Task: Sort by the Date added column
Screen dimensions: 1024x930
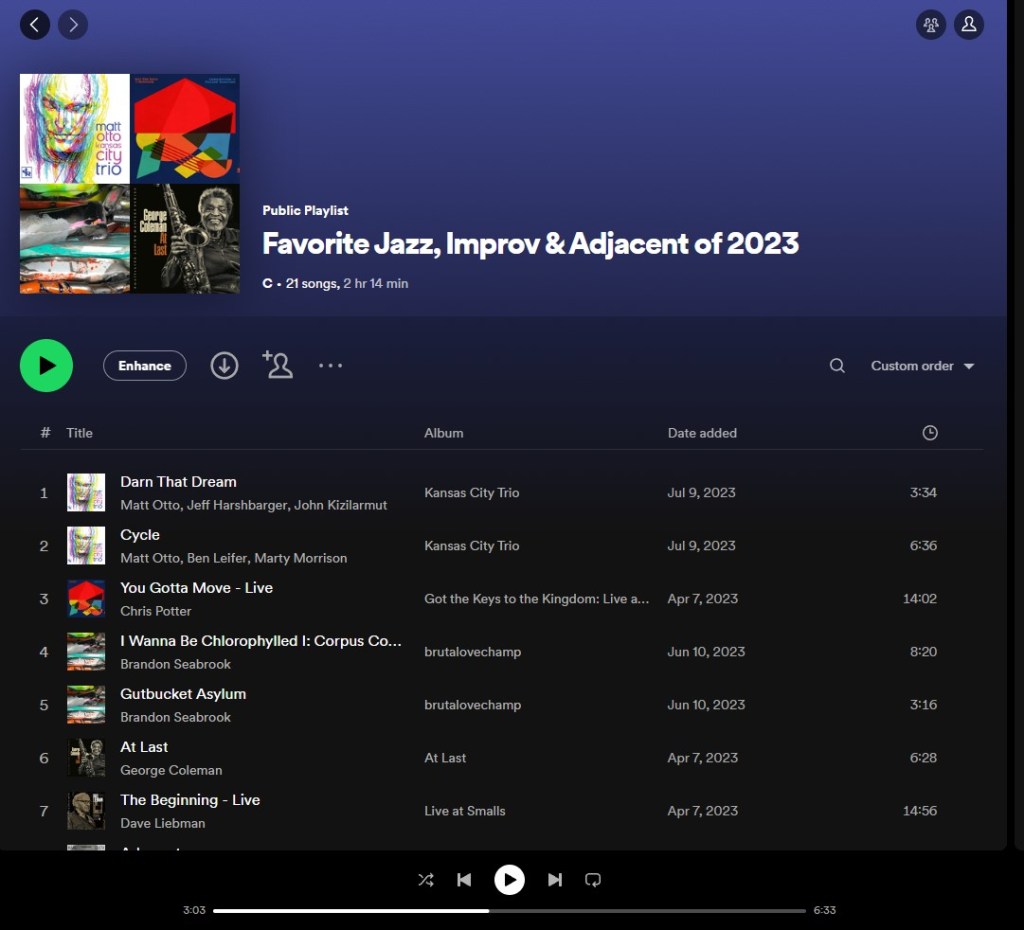Action: pyautogui.click(x=702, y=433)
